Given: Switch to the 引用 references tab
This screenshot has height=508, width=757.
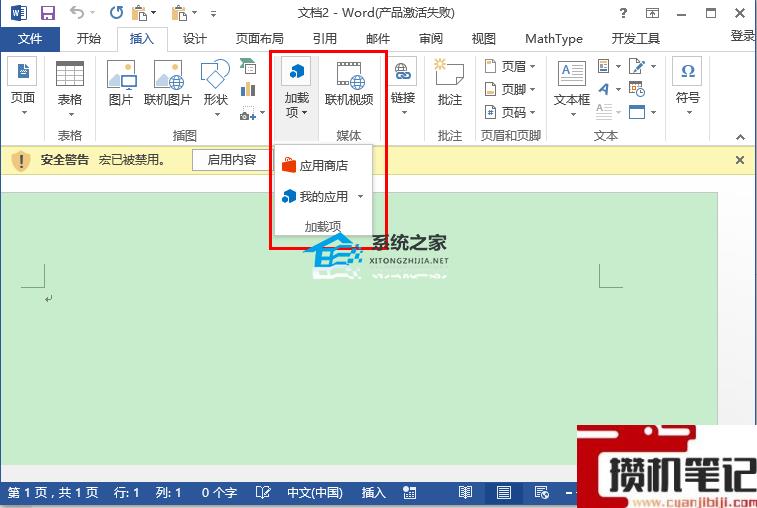Looking at the screenshot, I should coord(325,39).
